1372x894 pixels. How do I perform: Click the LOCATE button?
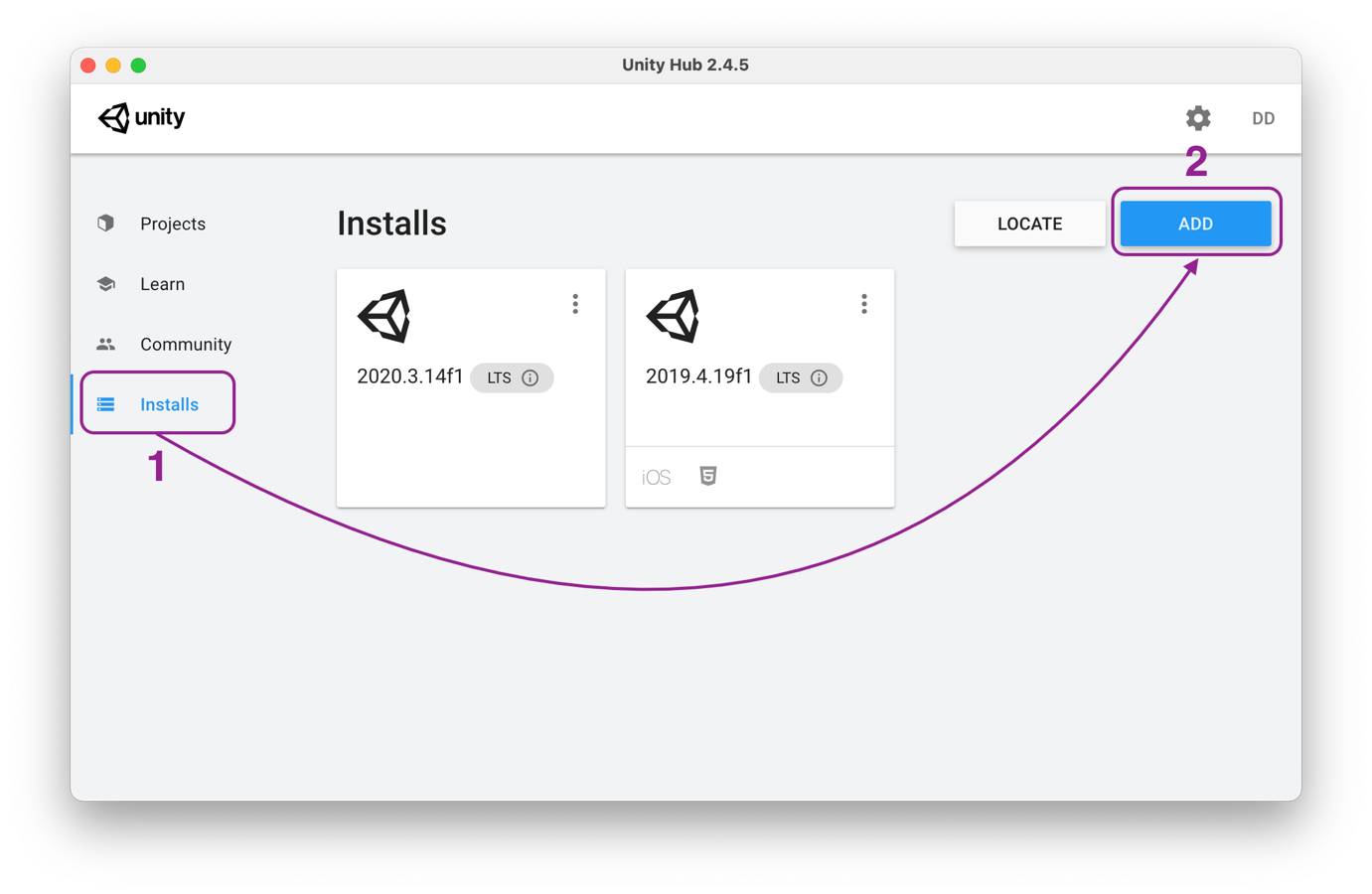click(x=1029, y=223)
